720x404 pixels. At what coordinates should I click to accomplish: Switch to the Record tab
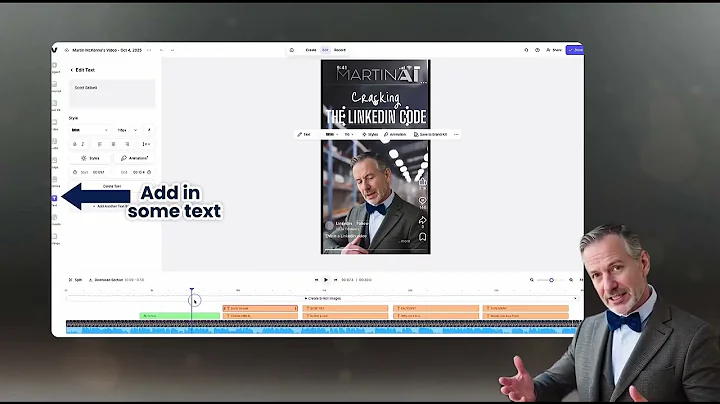click(340, 50)
